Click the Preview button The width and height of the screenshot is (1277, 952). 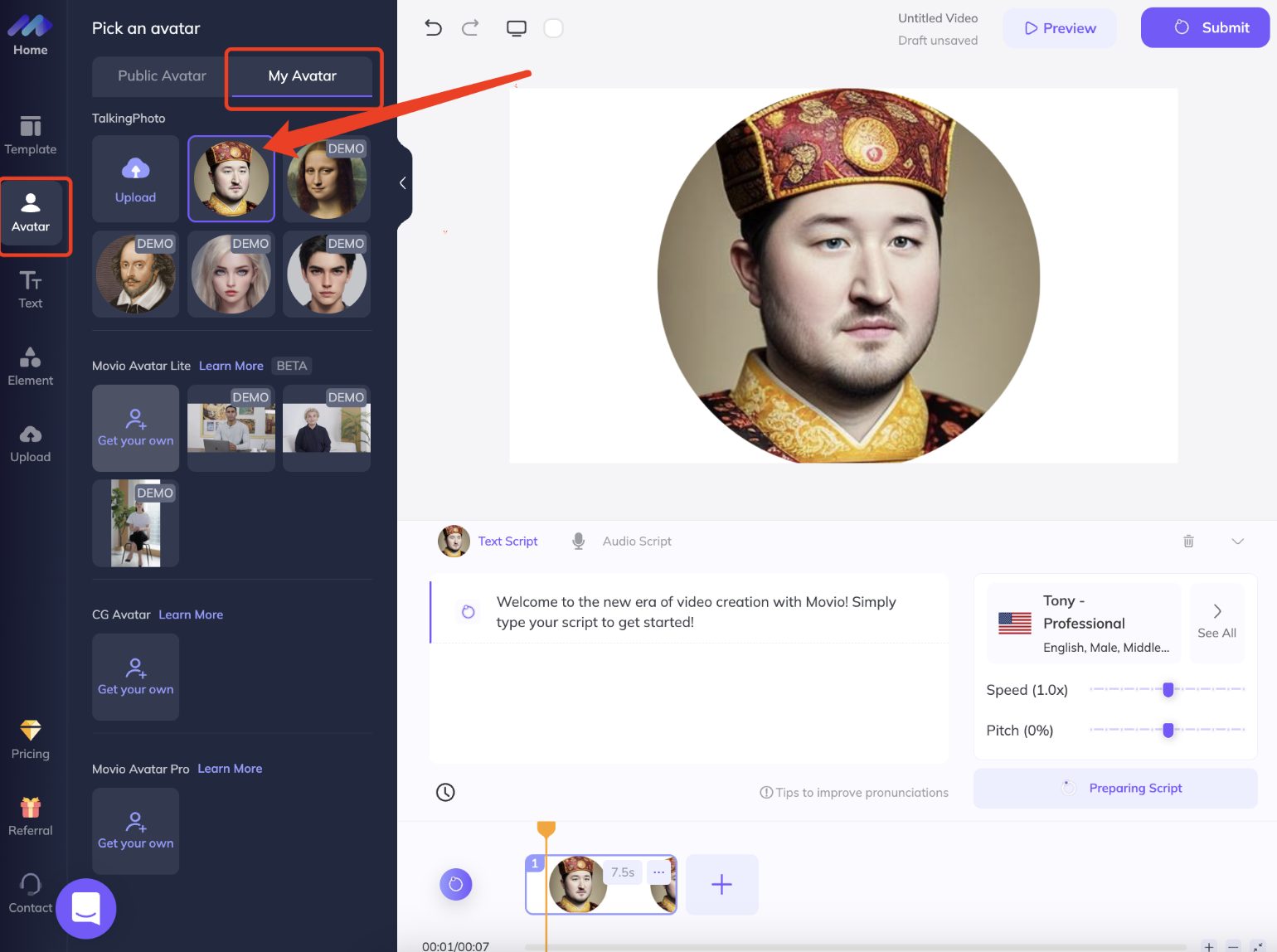pyautogui.click(x=1060, y=28)
